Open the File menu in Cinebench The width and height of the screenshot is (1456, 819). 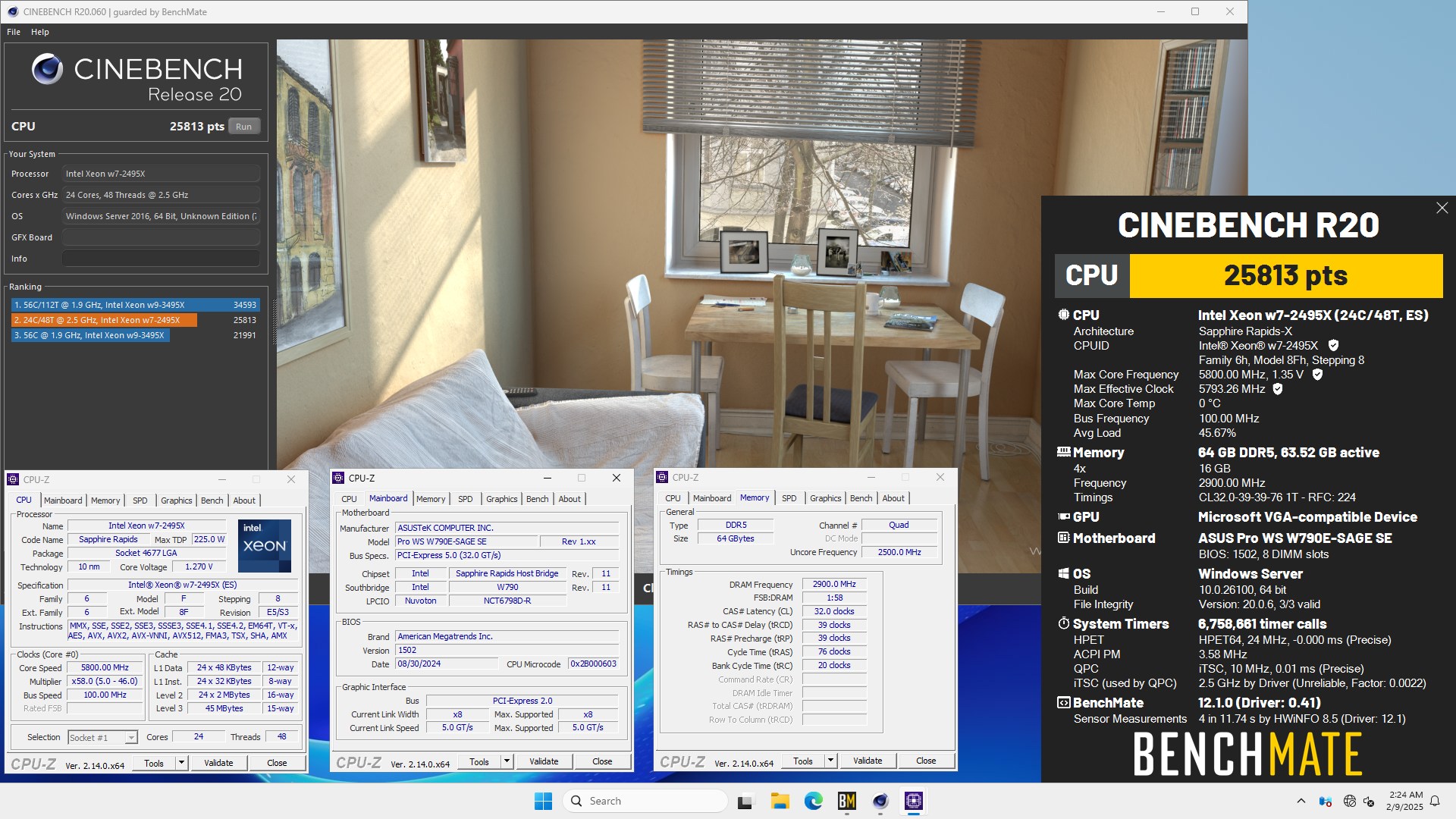click(x=14, y=32)
